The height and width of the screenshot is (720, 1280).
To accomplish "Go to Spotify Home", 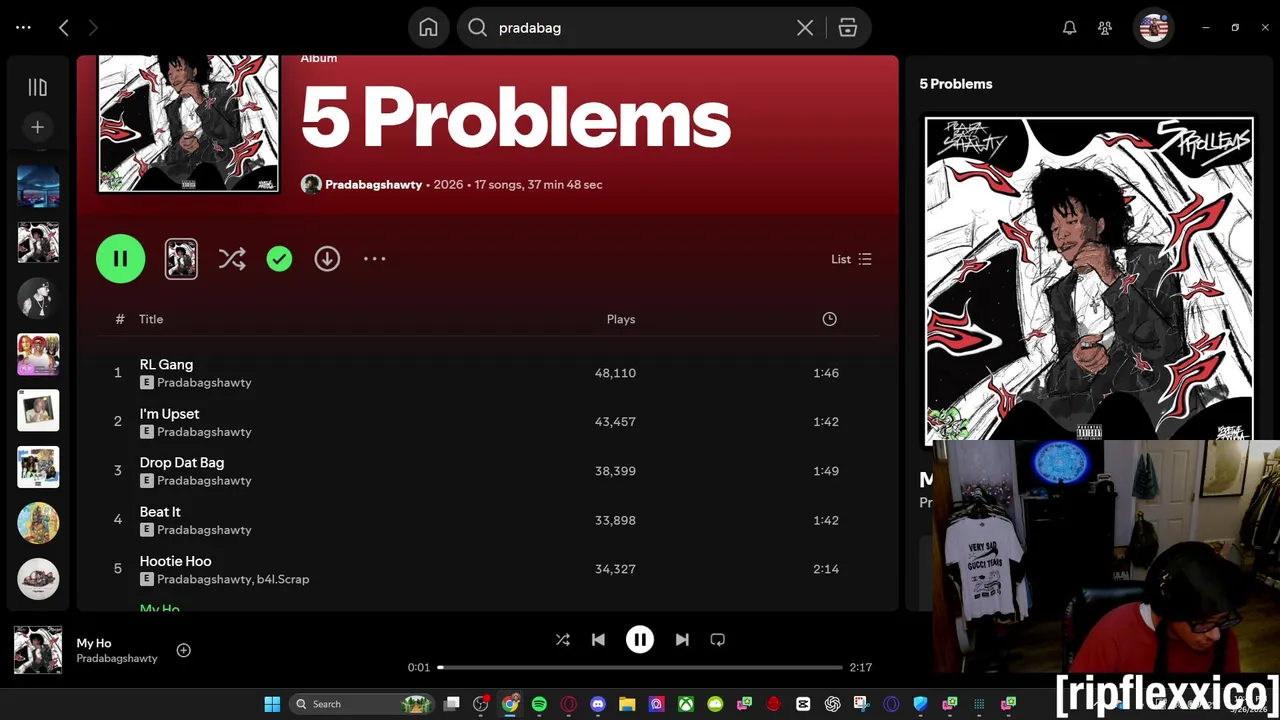I will pos(428,28).
